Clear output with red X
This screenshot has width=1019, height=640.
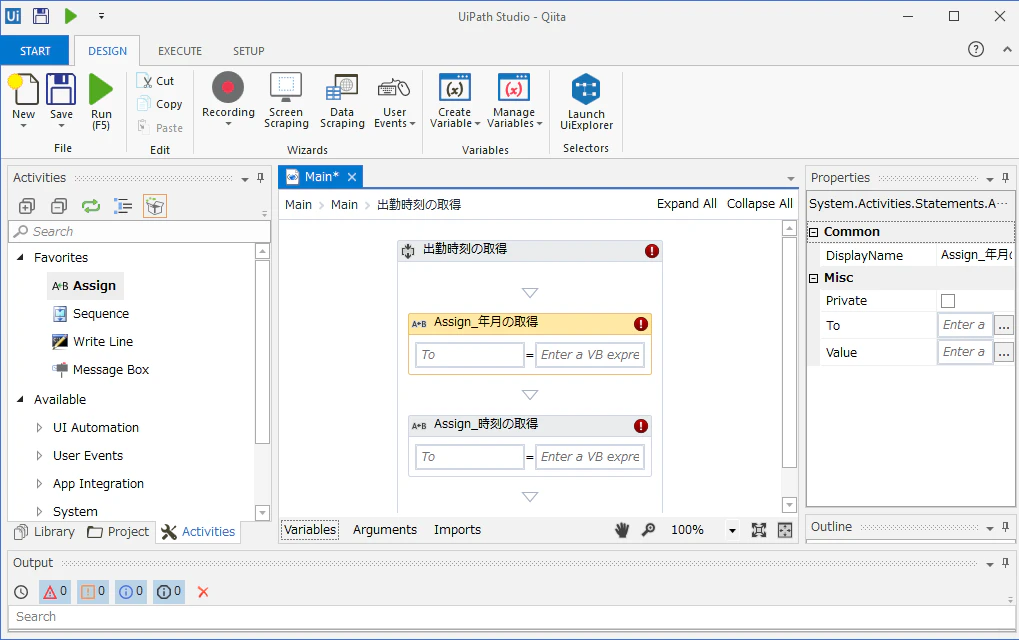(x=203, y=592)
